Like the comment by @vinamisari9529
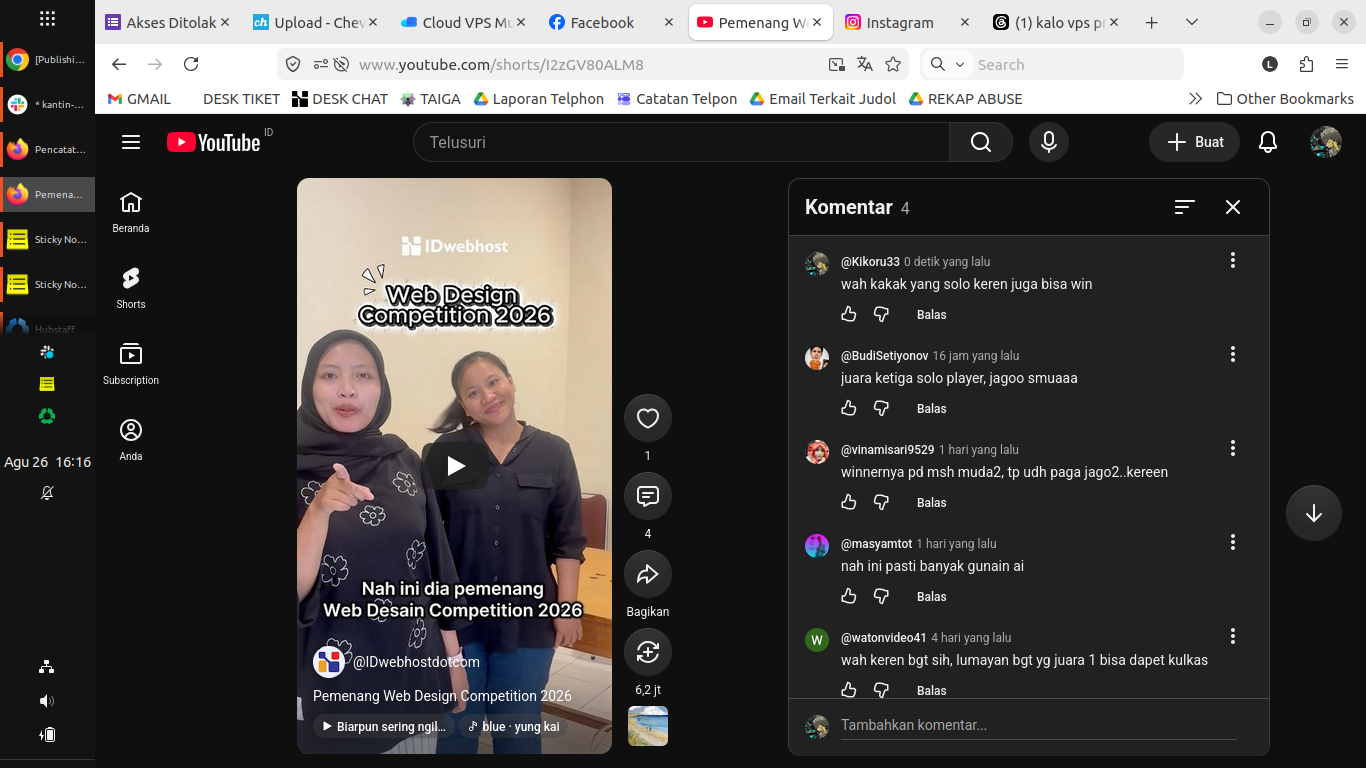Screen dimensions: 1366x768 pos(849,502)
